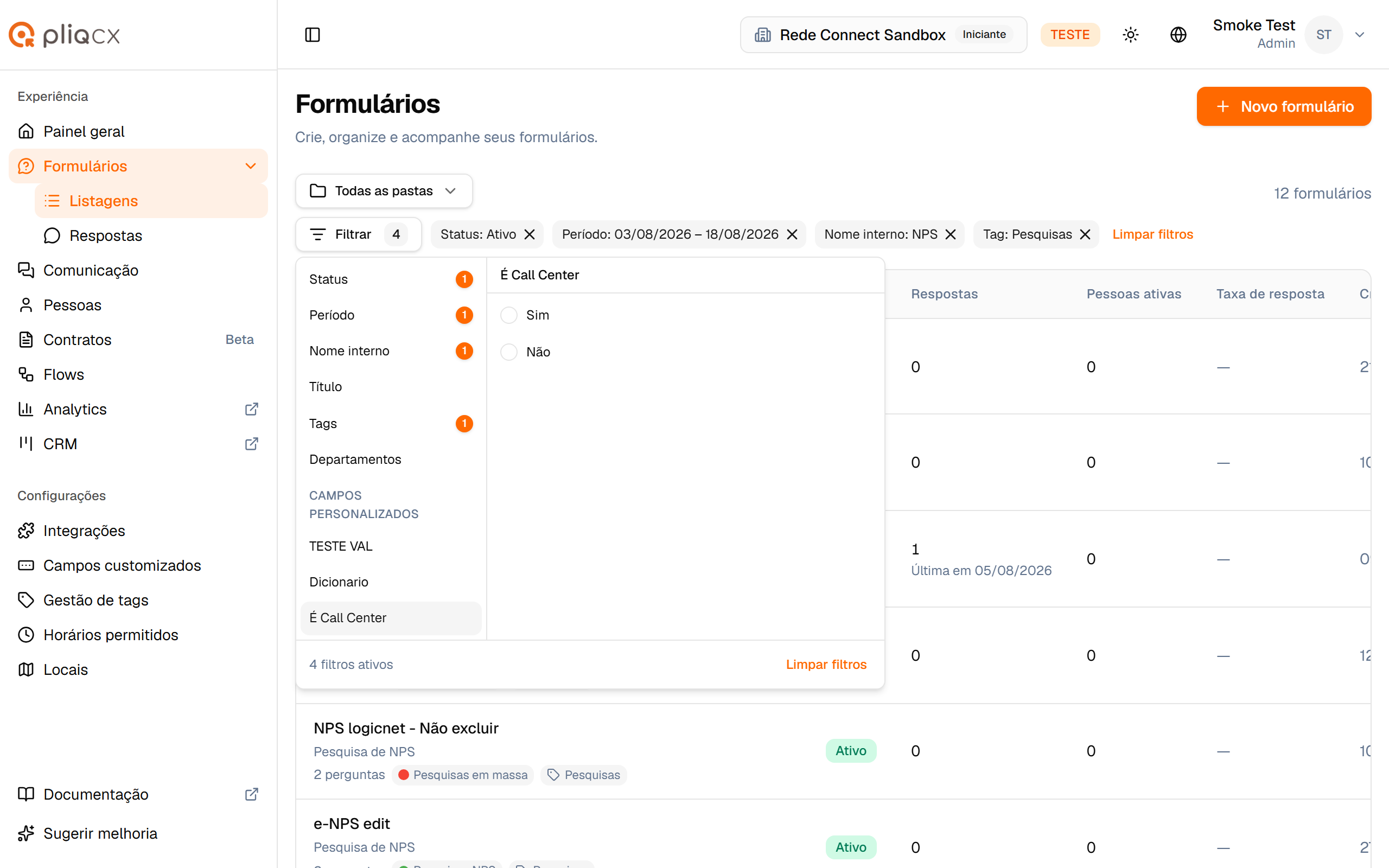Expand the Todas as pastas dropdown

pos(384,190)
